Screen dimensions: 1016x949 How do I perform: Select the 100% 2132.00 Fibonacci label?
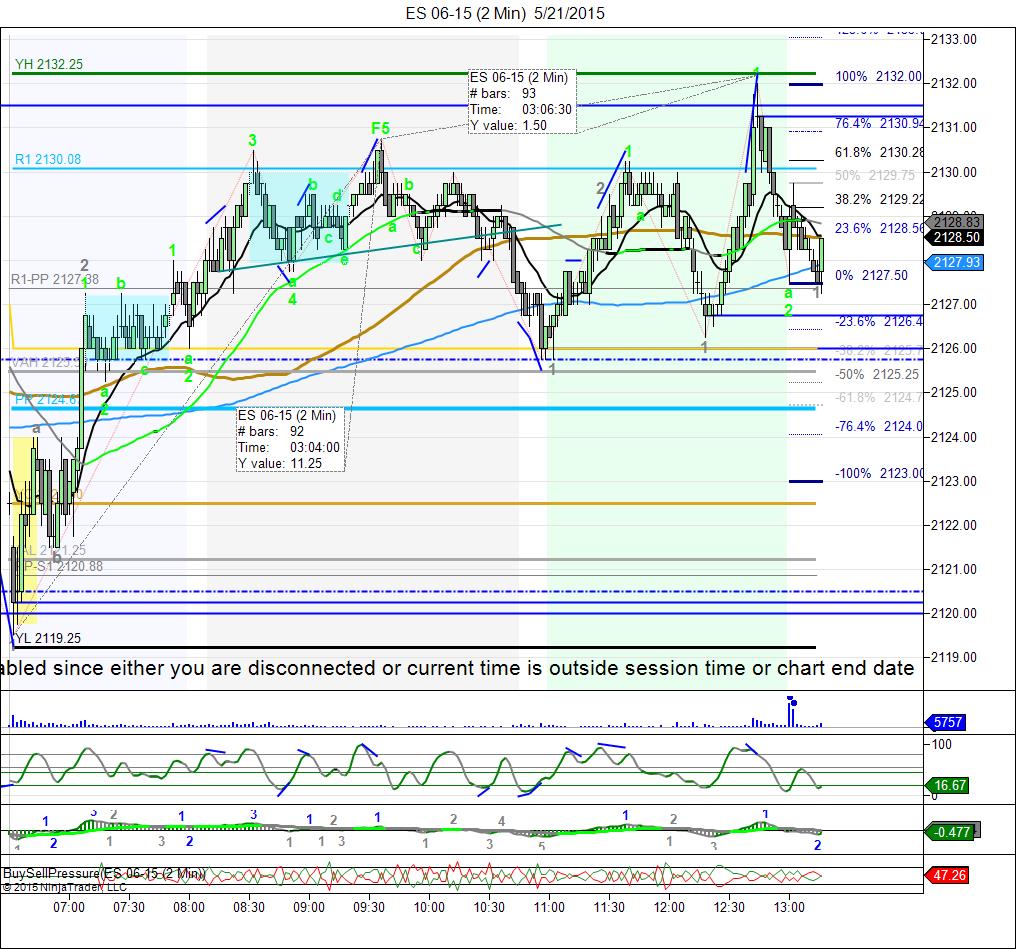coord(878,76)
